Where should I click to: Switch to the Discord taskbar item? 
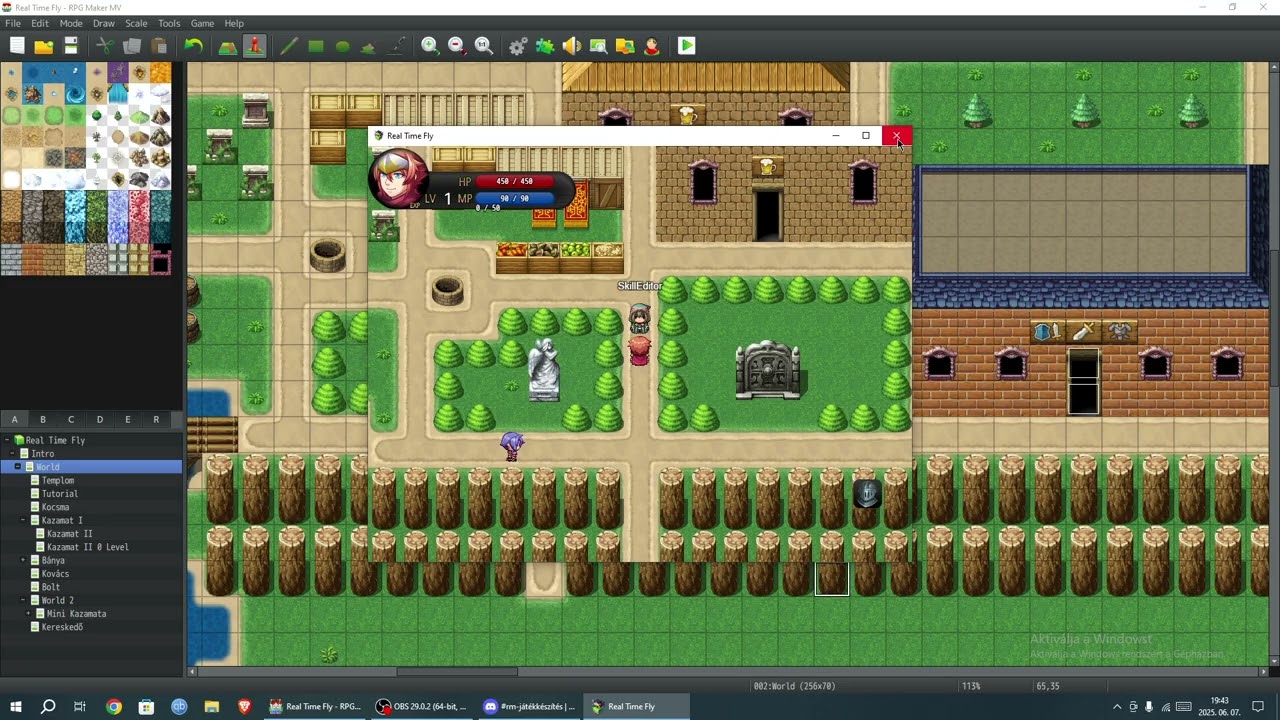(x=529, y=707)
